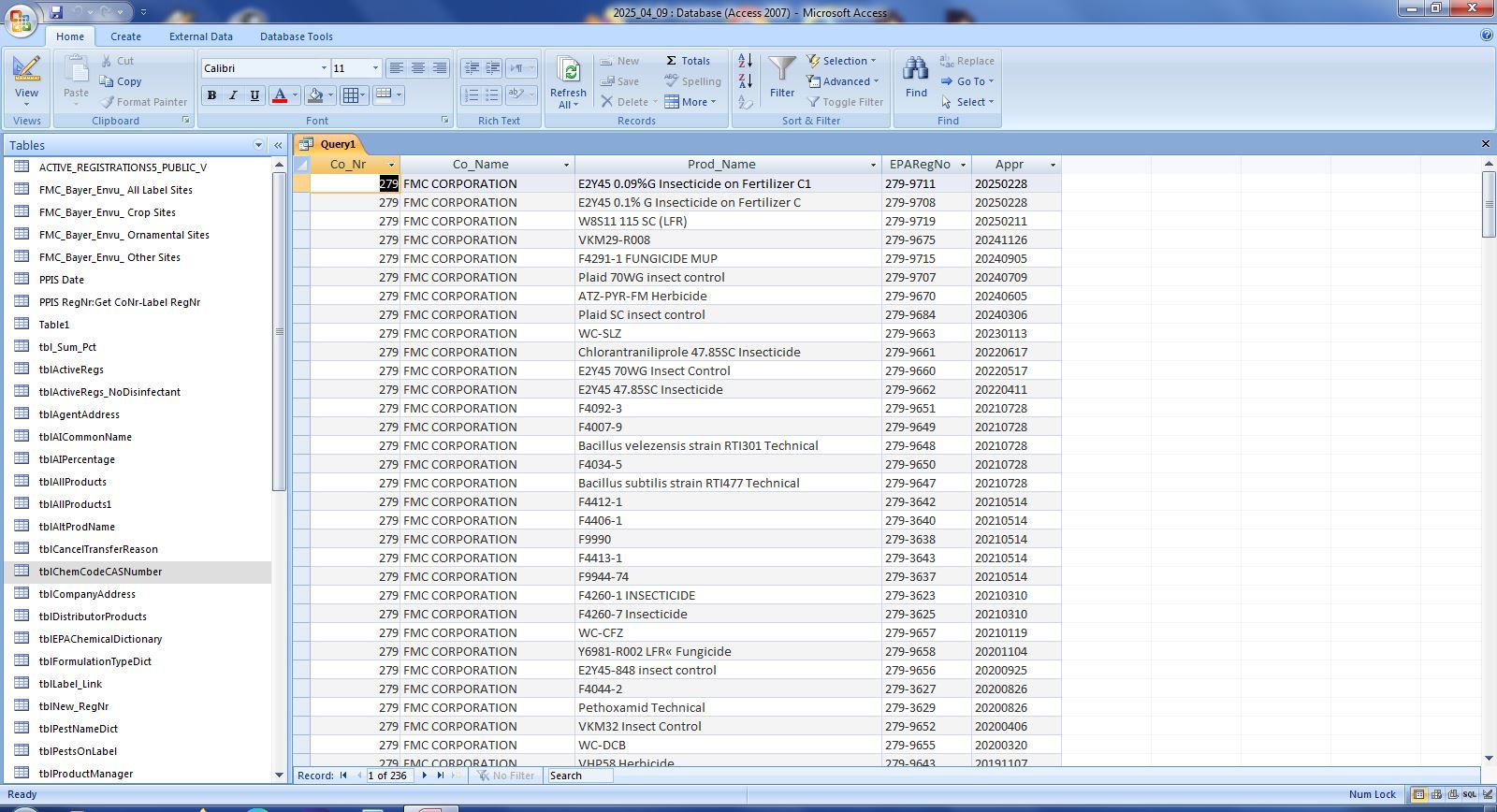Screen dimensions: 1497x812
Task: Create a new blank record via navigator
Action: click(457, 776)
